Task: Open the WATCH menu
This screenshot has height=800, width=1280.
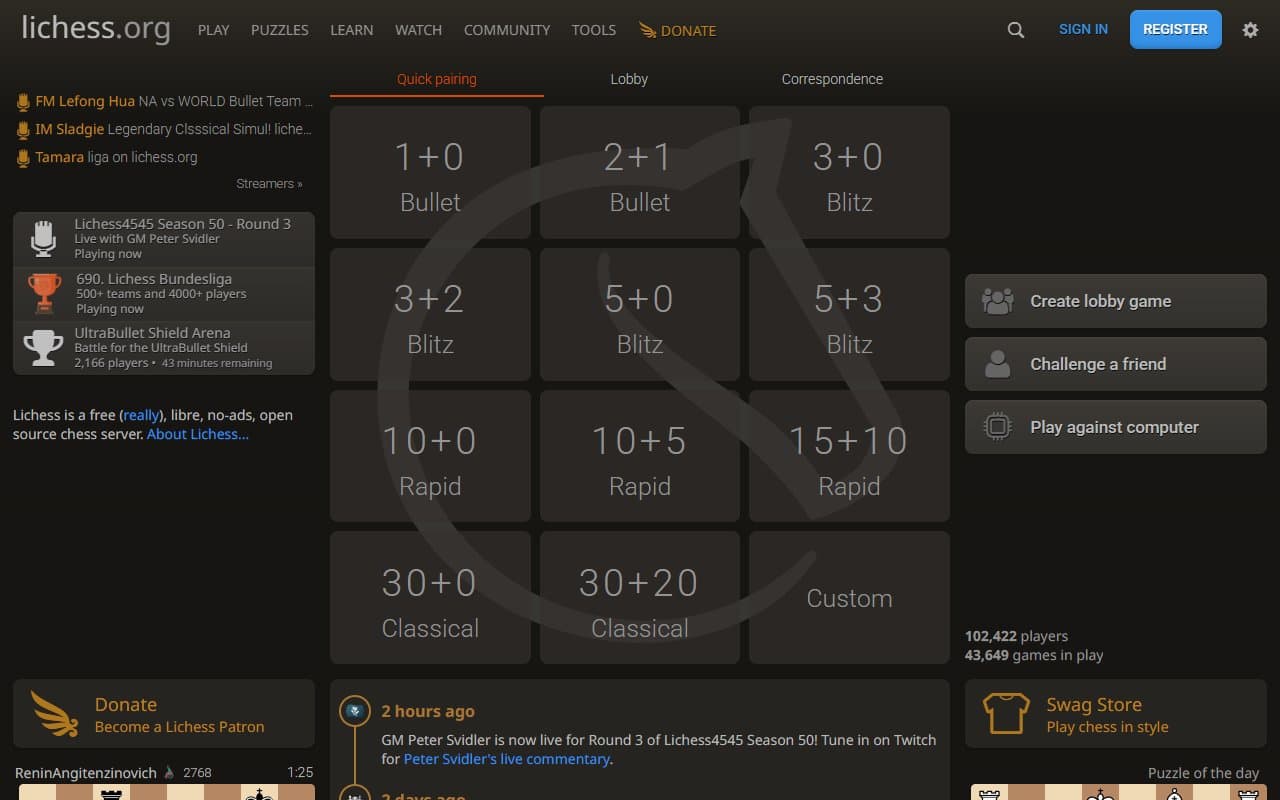Action: point(418,30)
